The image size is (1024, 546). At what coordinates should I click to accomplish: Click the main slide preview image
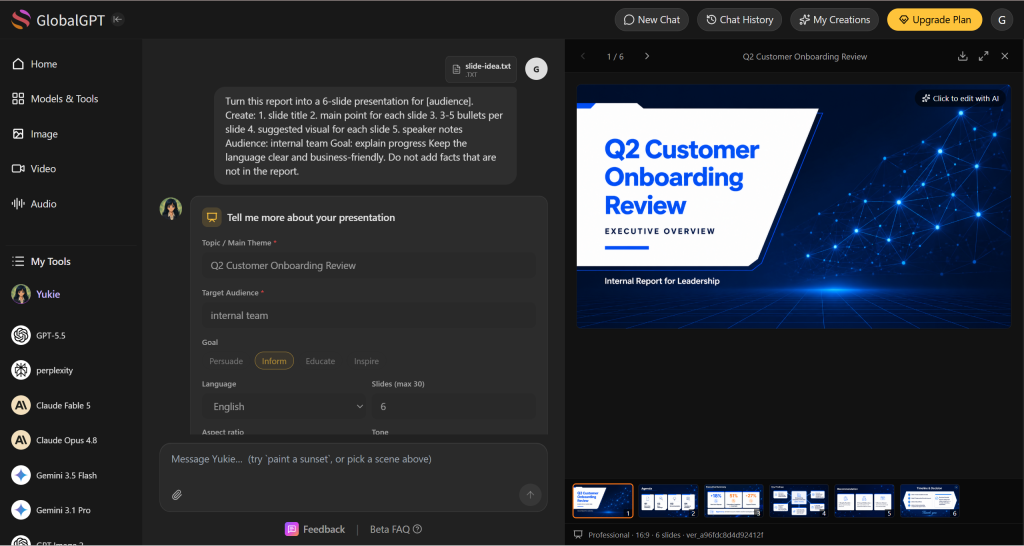tap(793, 206)
